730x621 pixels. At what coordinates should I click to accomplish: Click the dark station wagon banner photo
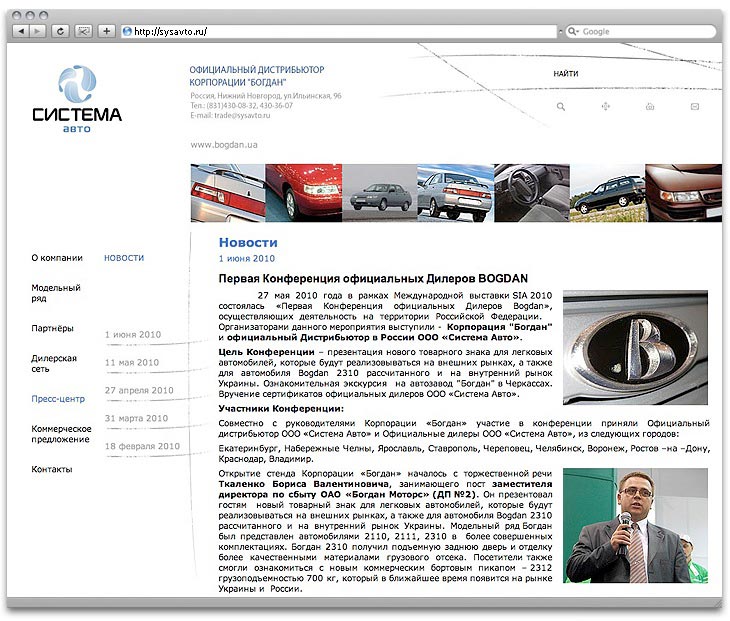click(x=608, y=193)
